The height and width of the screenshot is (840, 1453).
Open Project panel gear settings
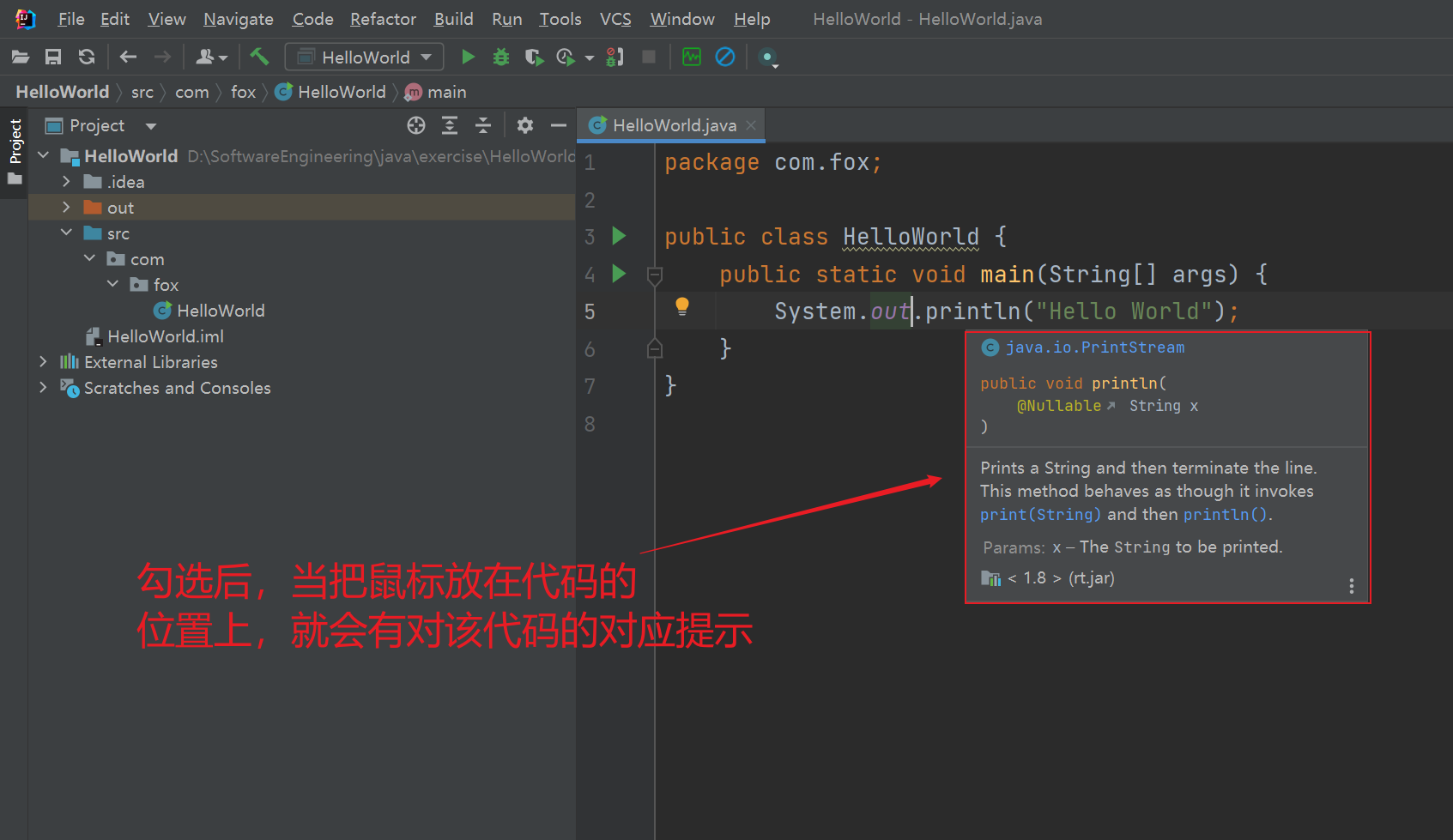(x=525, y=126)
